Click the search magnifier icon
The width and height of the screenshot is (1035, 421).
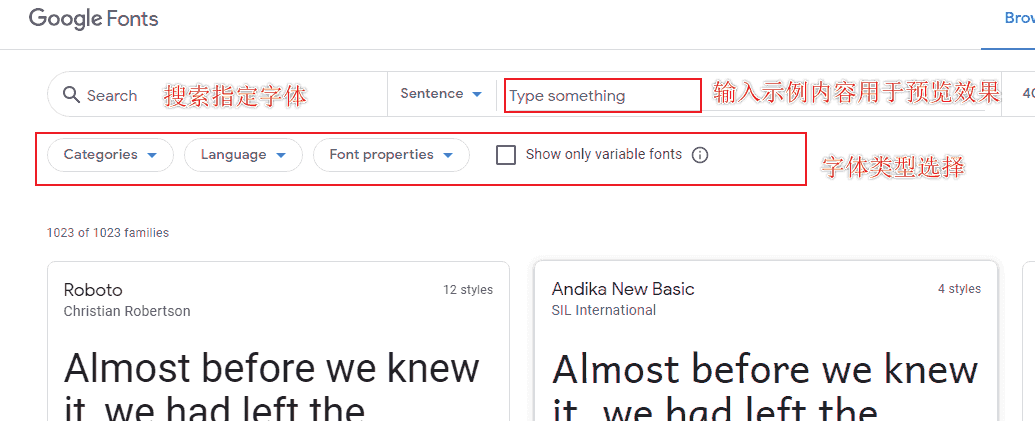click(71, 95)
